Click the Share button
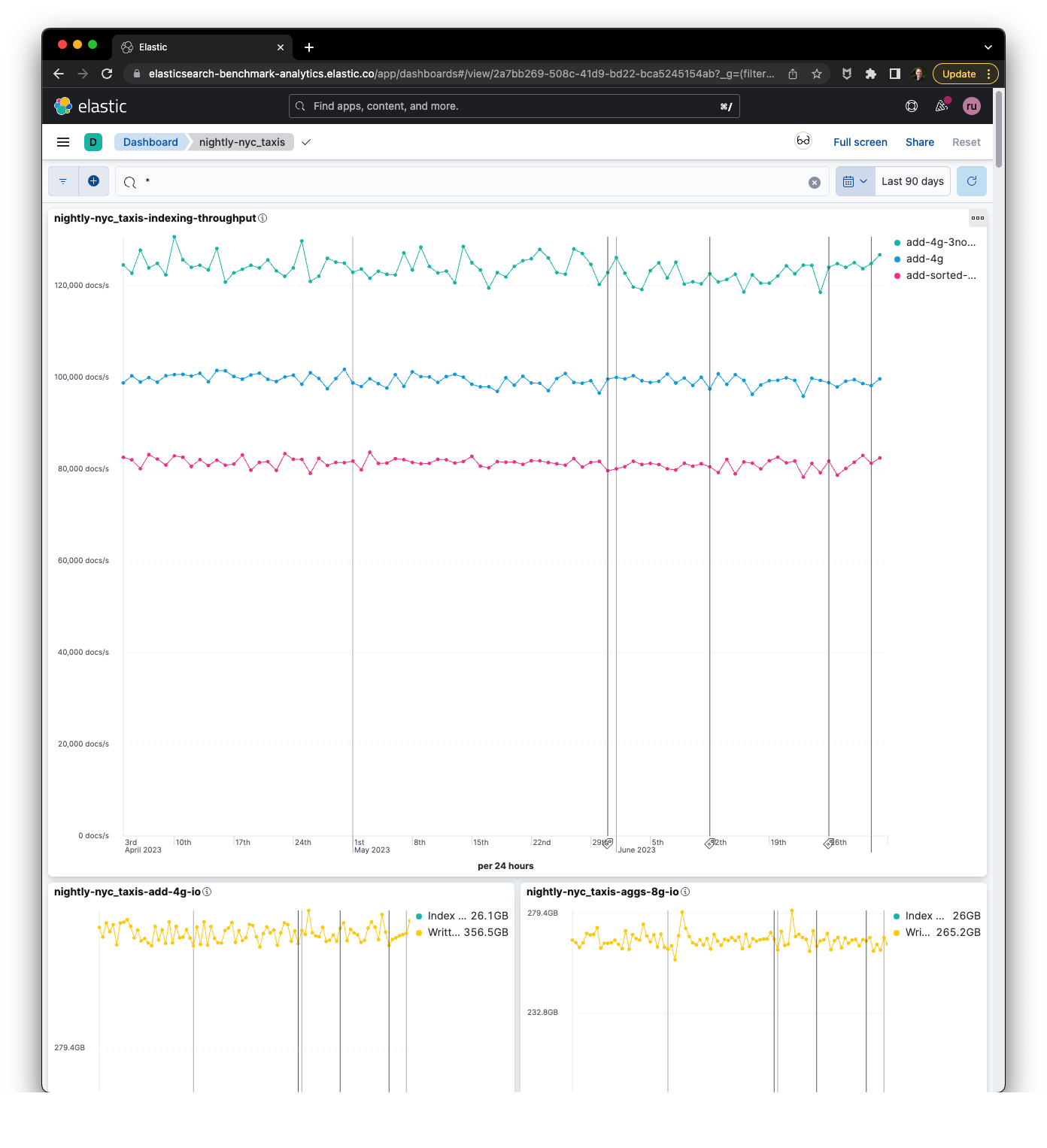The image size is (1047, 1148). (919, 141)
